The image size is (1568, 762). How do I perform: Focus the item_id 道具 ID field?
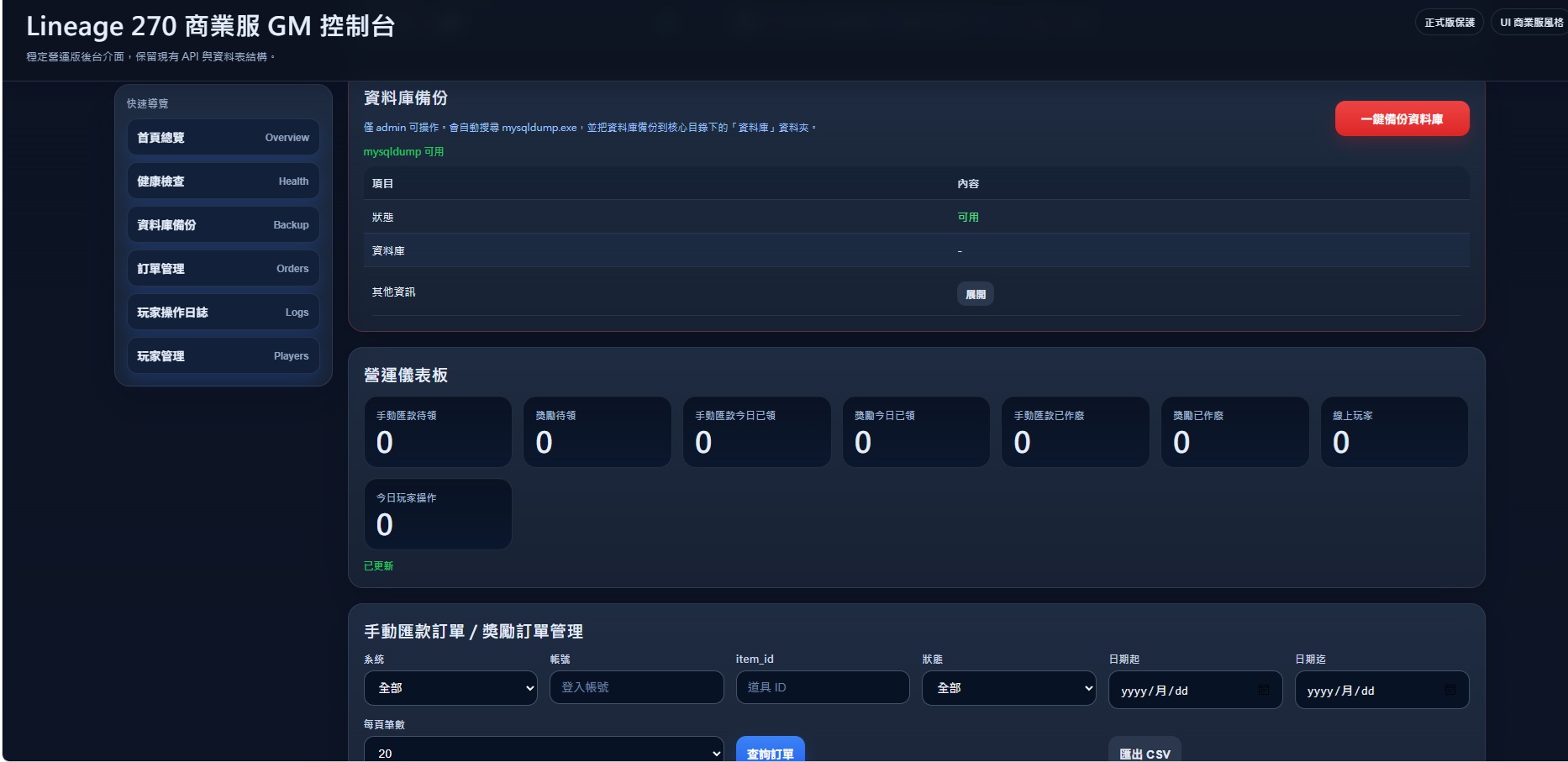coord(823,687)
